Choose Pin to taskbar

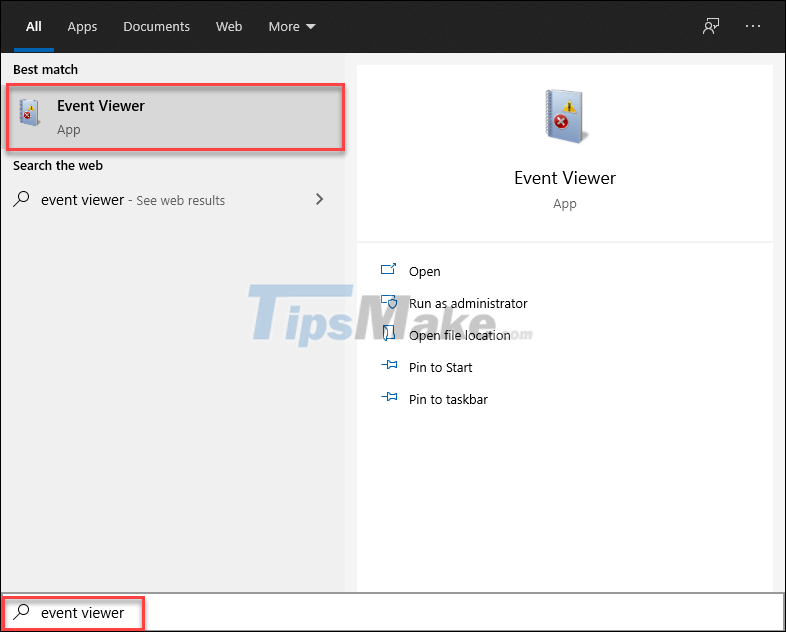tap(448, 399)
